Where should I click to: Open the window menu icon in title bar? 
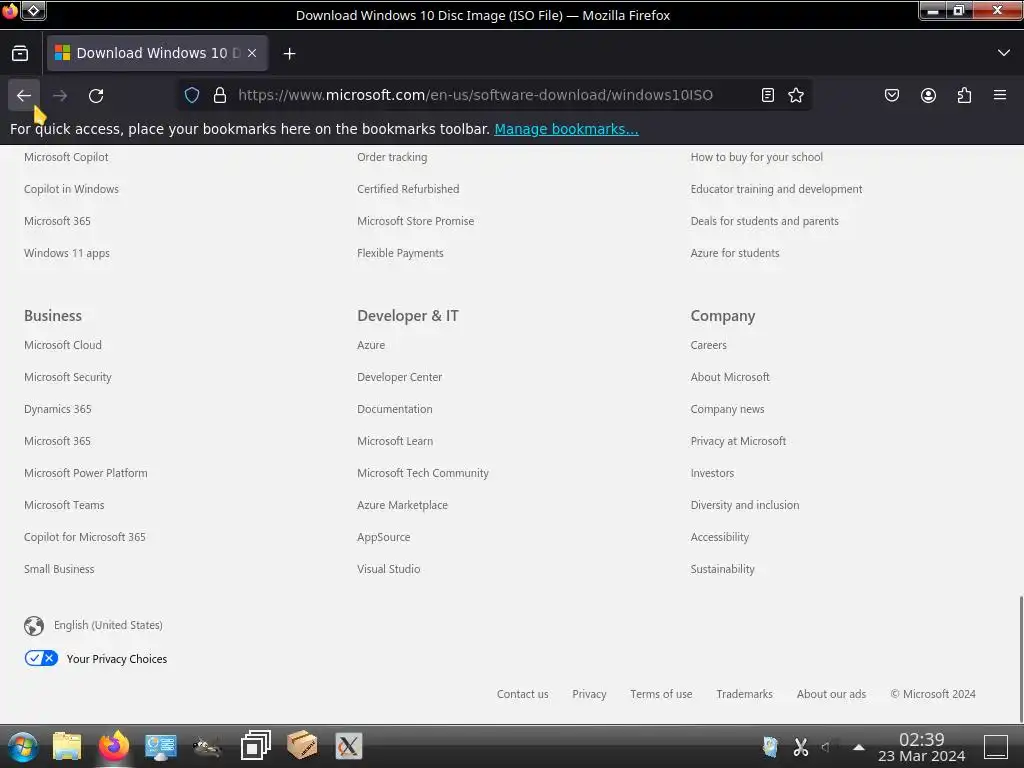coord(33,10)
